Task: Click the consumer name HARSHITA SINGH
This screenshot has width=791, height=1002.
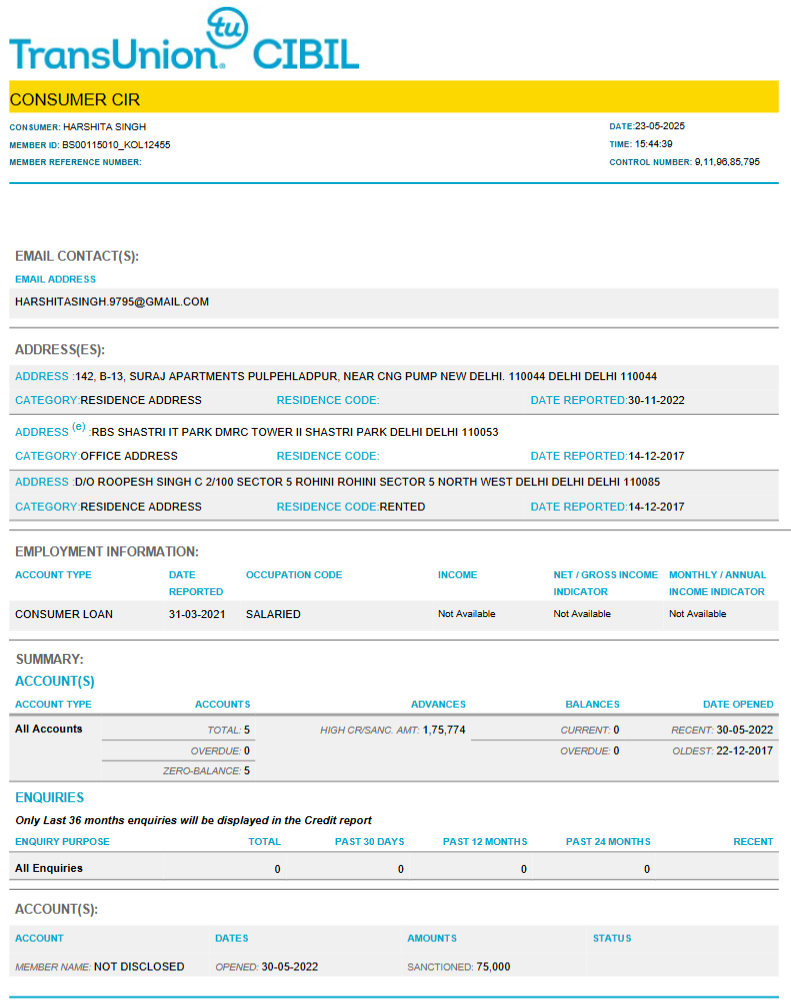Action: [104, 127]
